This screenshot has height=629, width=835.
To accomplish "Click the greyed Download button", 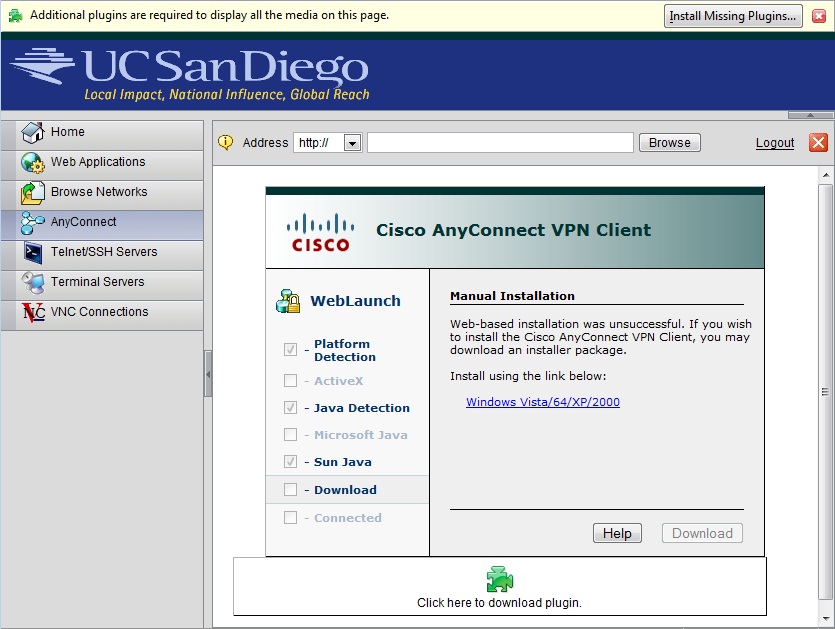I will tap(702, 533).
